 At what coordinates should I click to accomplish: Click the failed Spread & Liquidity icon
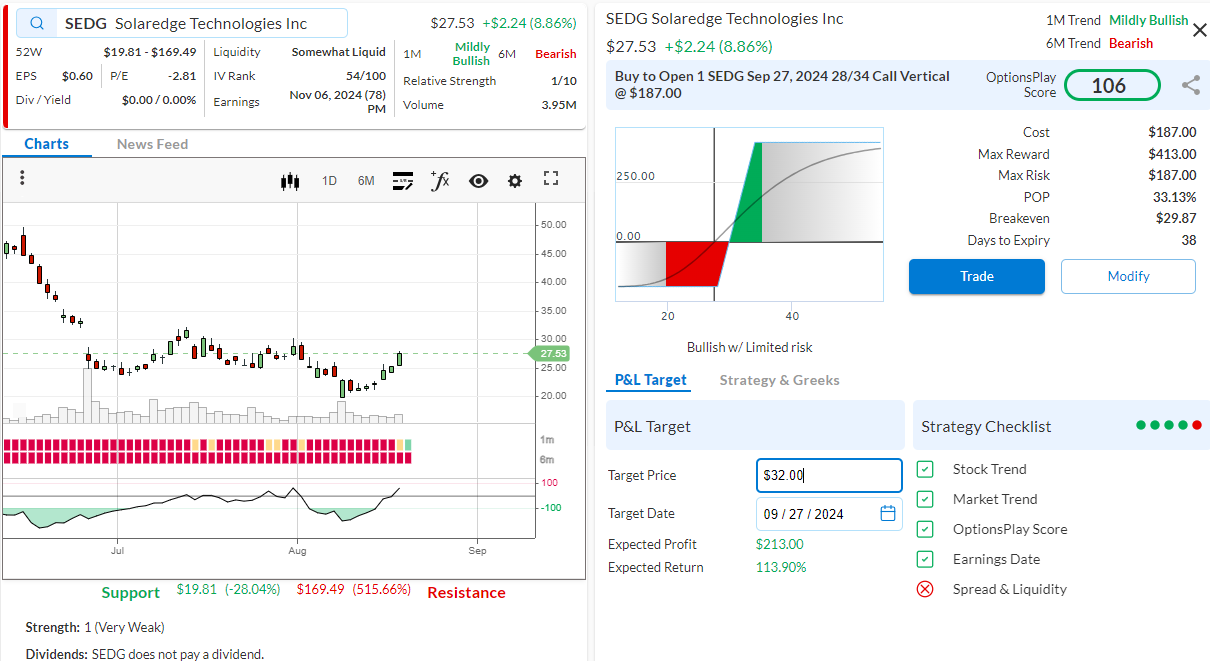click(925, 589)
